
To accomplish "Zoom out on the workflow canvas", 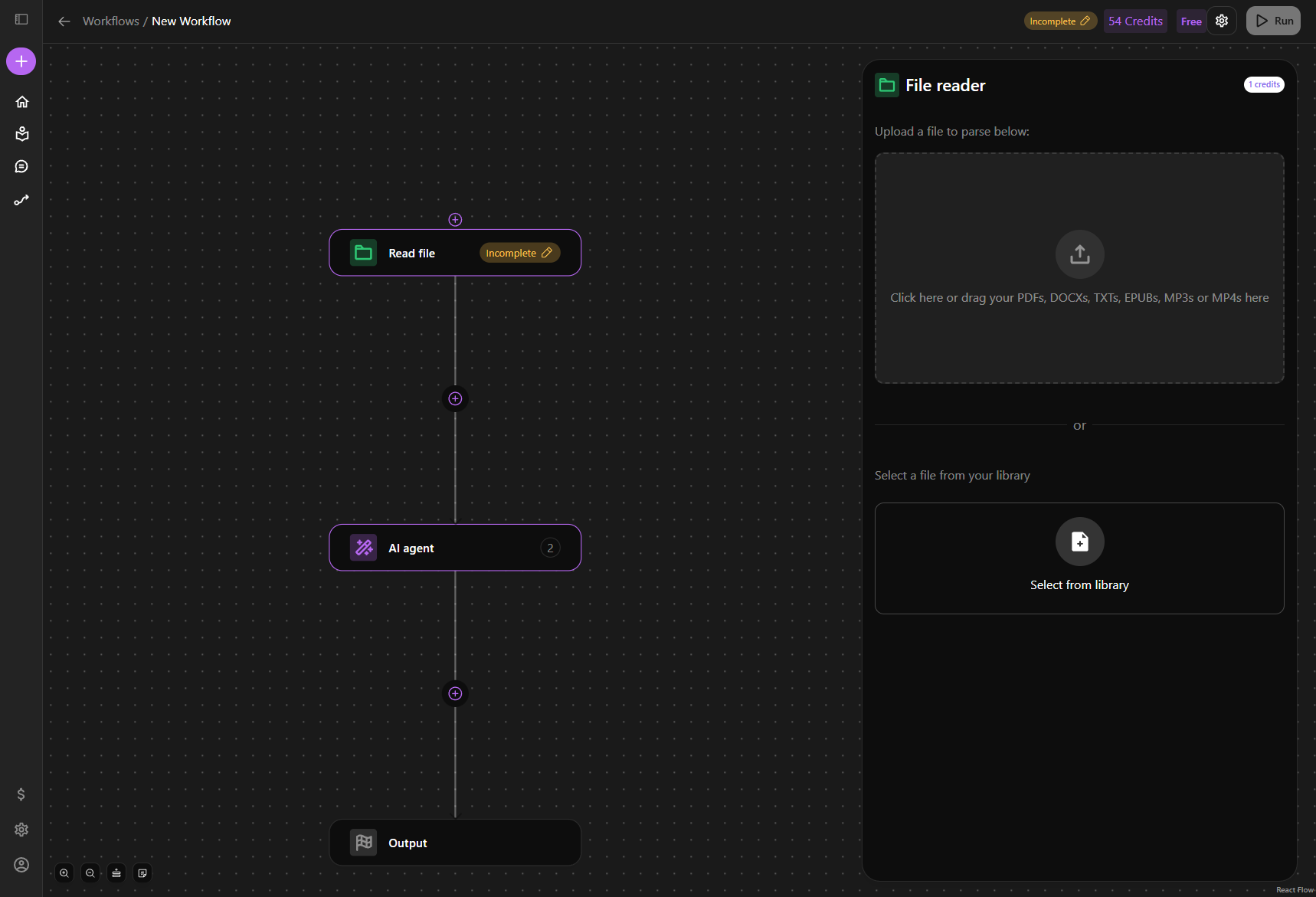I will 90,873.
